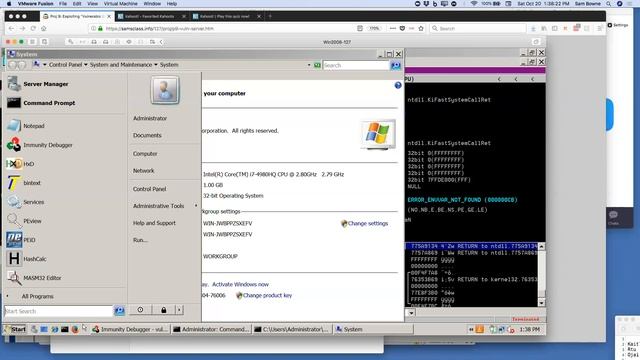The image size is (640, 360).
Task: Click refresh button in System address bar
Action: point(317,65)
